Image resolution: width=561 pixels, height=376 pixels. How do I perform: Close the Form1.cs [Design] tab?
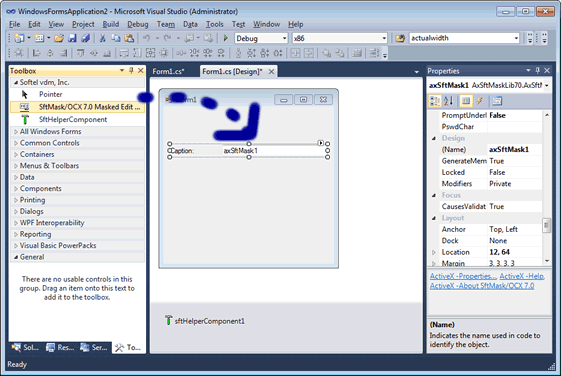(272, 72)
